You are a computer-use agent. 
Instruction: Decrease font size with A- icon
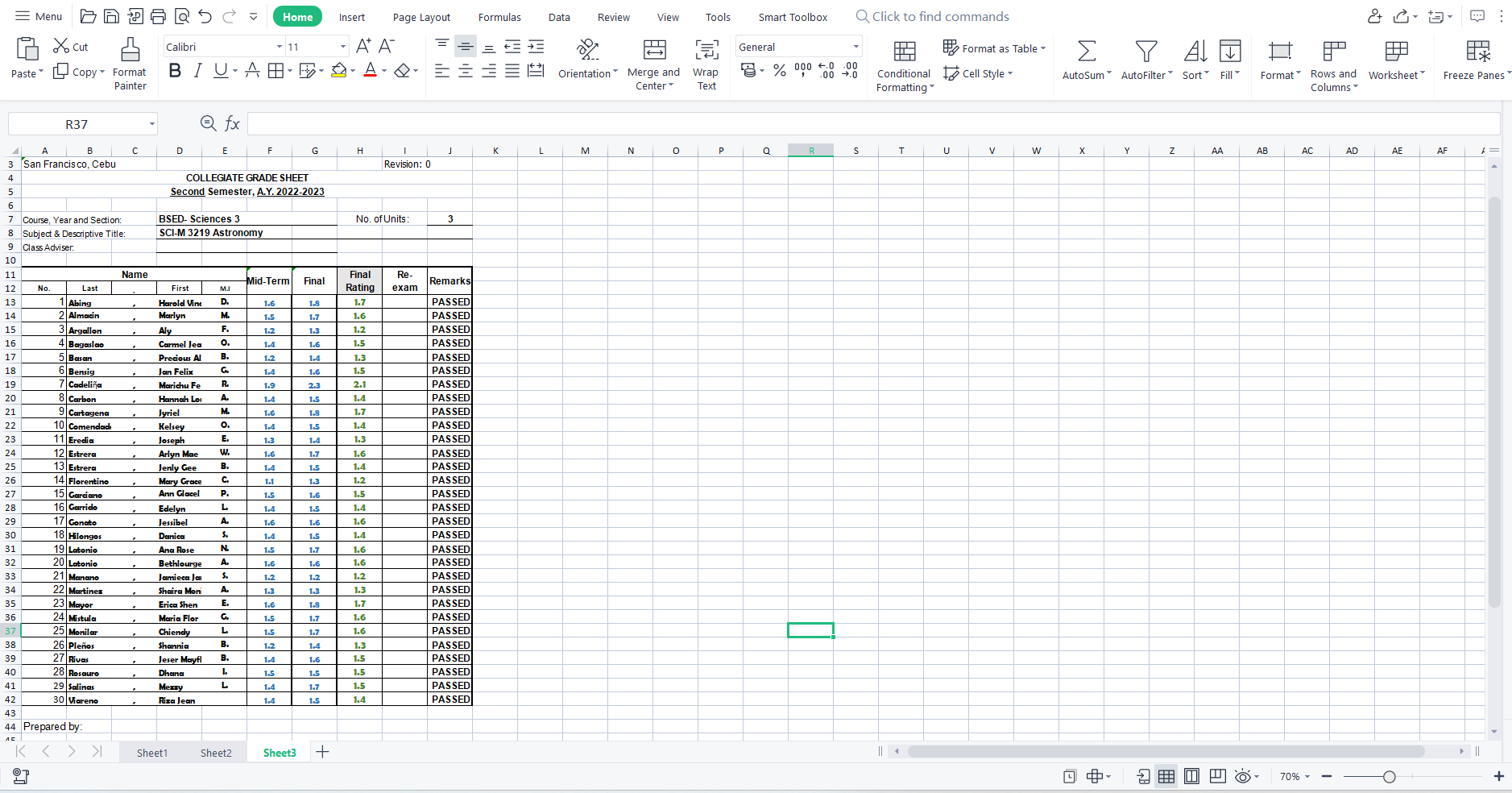click(387, 46)
